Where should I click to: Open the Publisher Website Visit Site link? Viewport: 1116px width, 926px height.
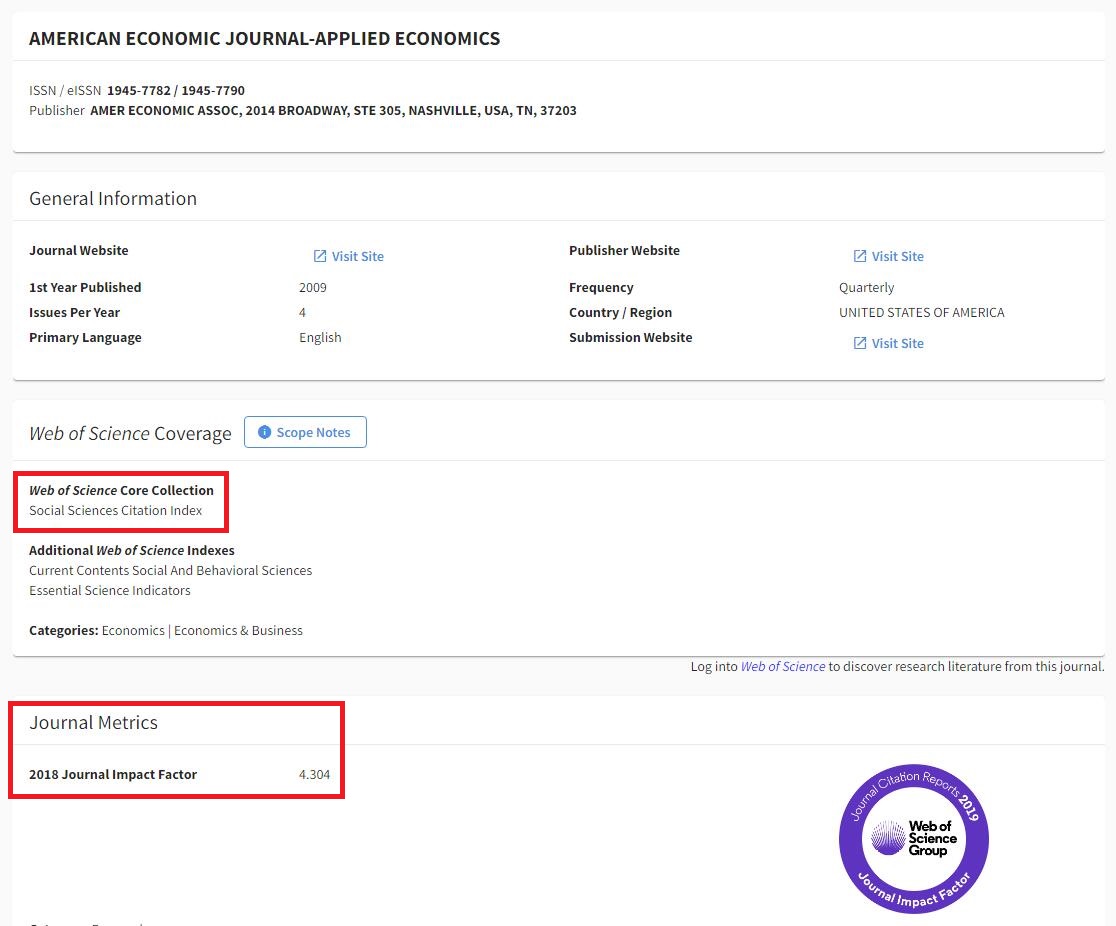point(897,257)
